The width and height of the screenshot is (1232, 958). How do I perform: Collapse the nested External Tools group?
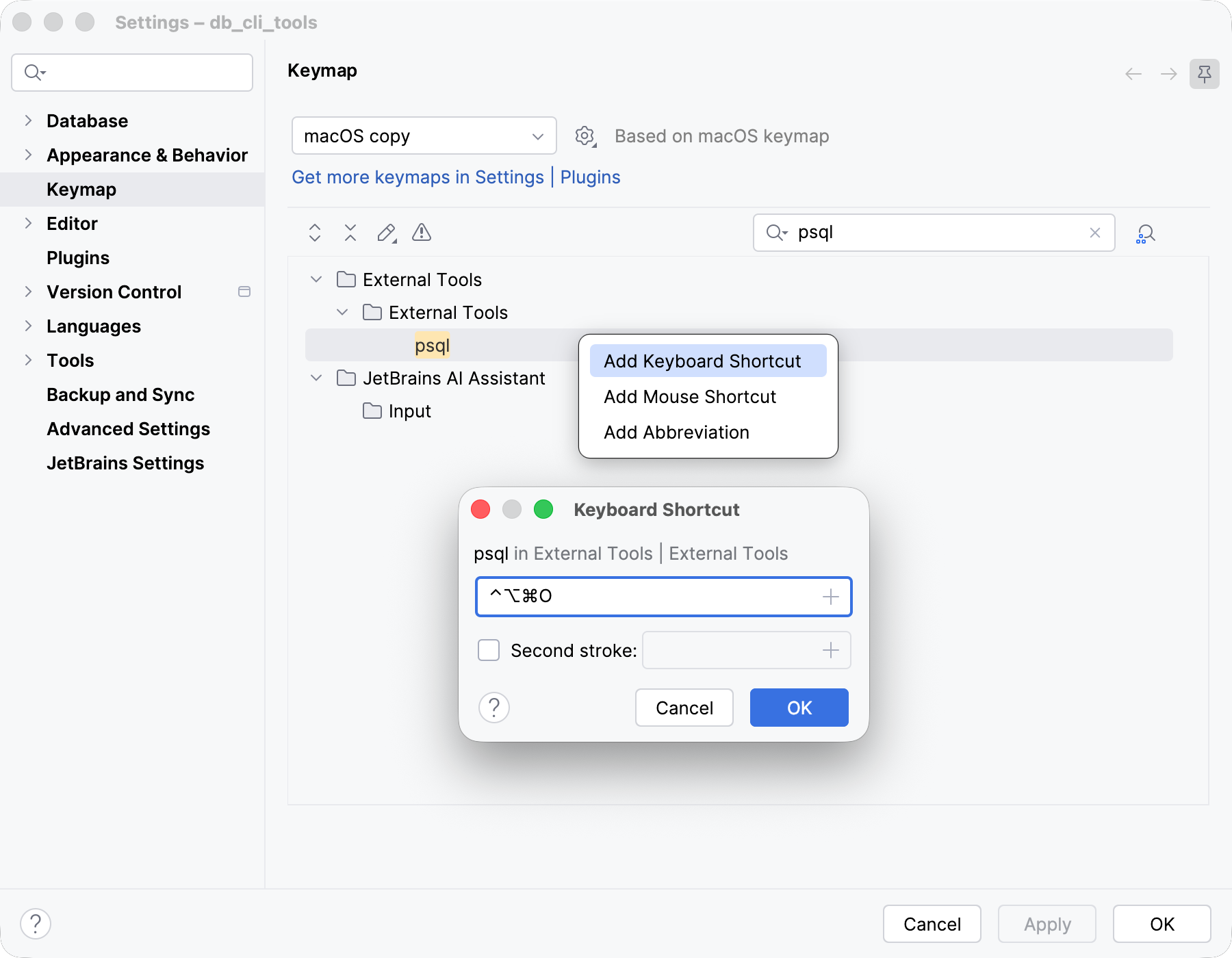coord(342,312)
